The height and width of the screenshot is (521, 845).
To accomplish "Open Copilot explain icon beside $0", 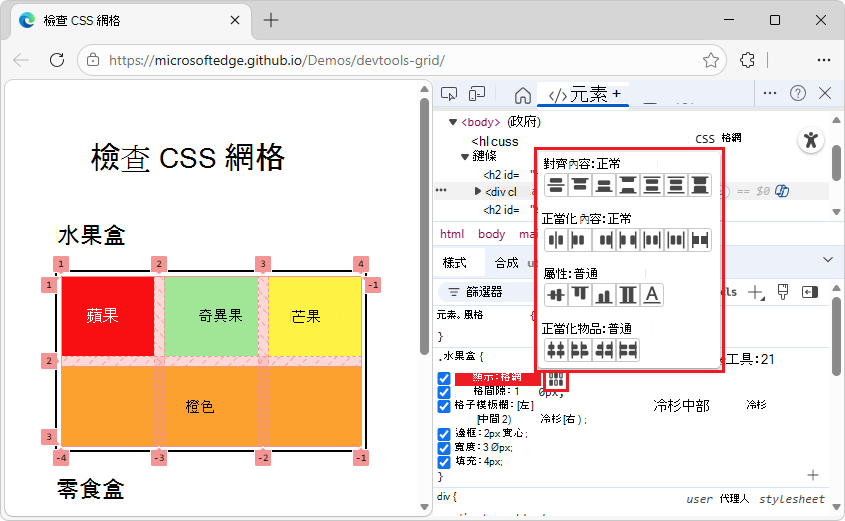I will click(782, 191).
